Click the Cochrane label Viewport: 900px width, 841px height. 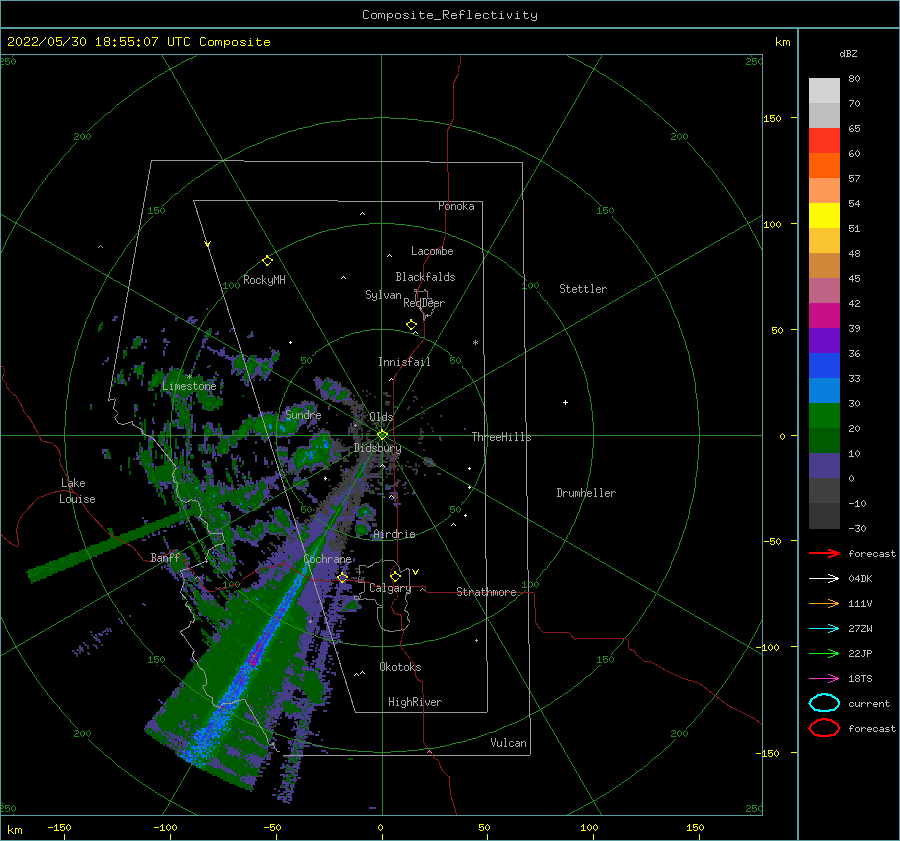tap(327, 559)
